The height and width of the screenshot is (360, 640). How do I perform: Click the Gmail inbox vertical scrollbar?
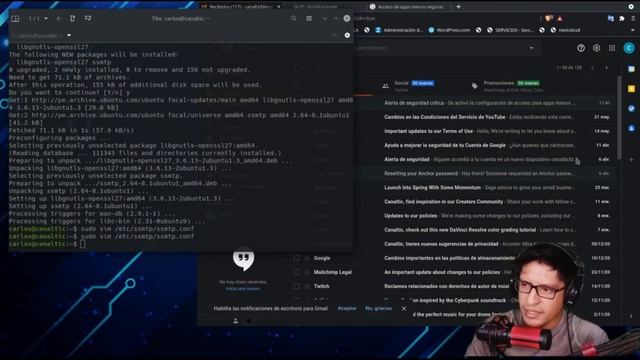click(620, 118)
